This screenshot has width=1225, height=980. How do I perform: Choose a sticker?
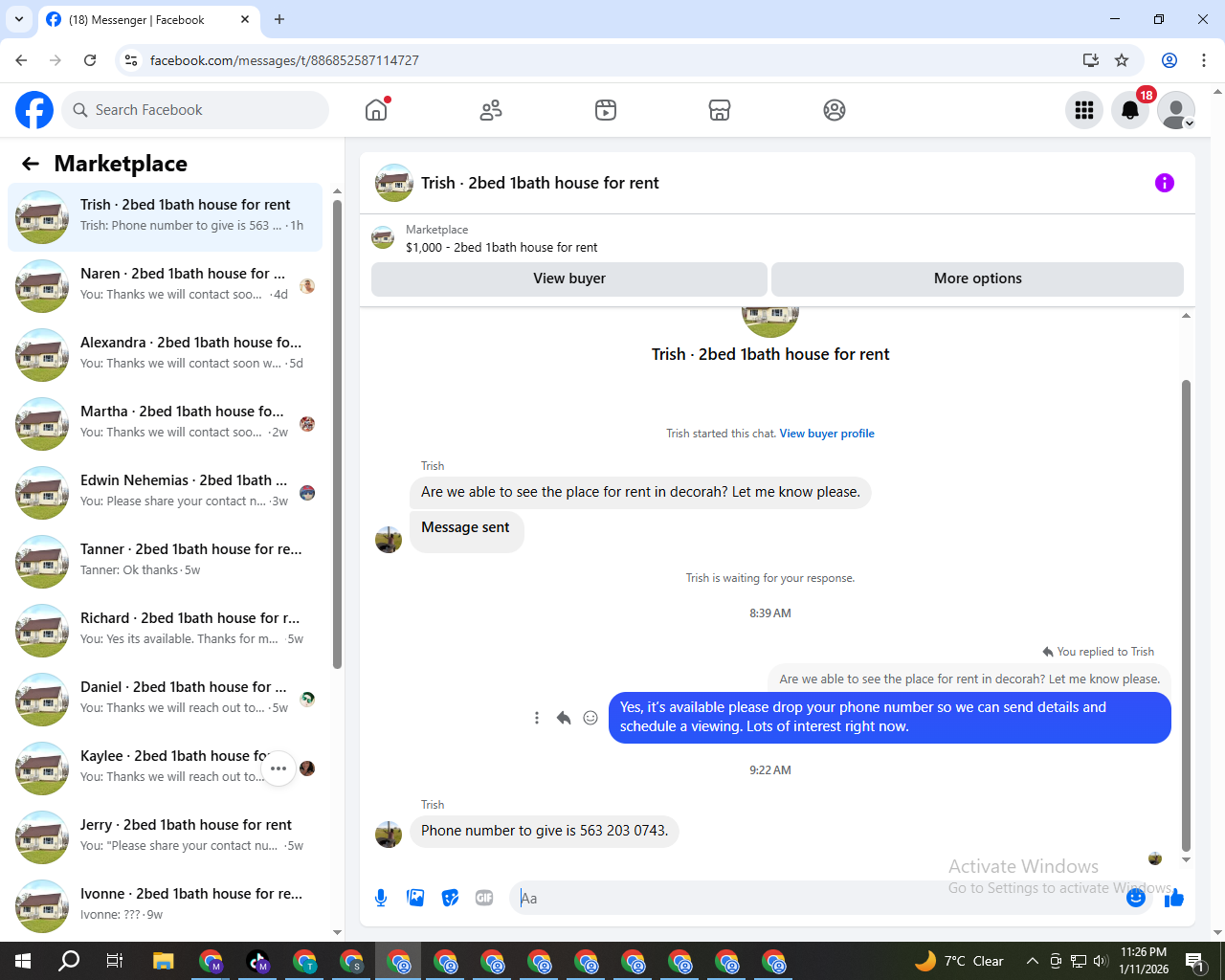[x=450, y=898]
